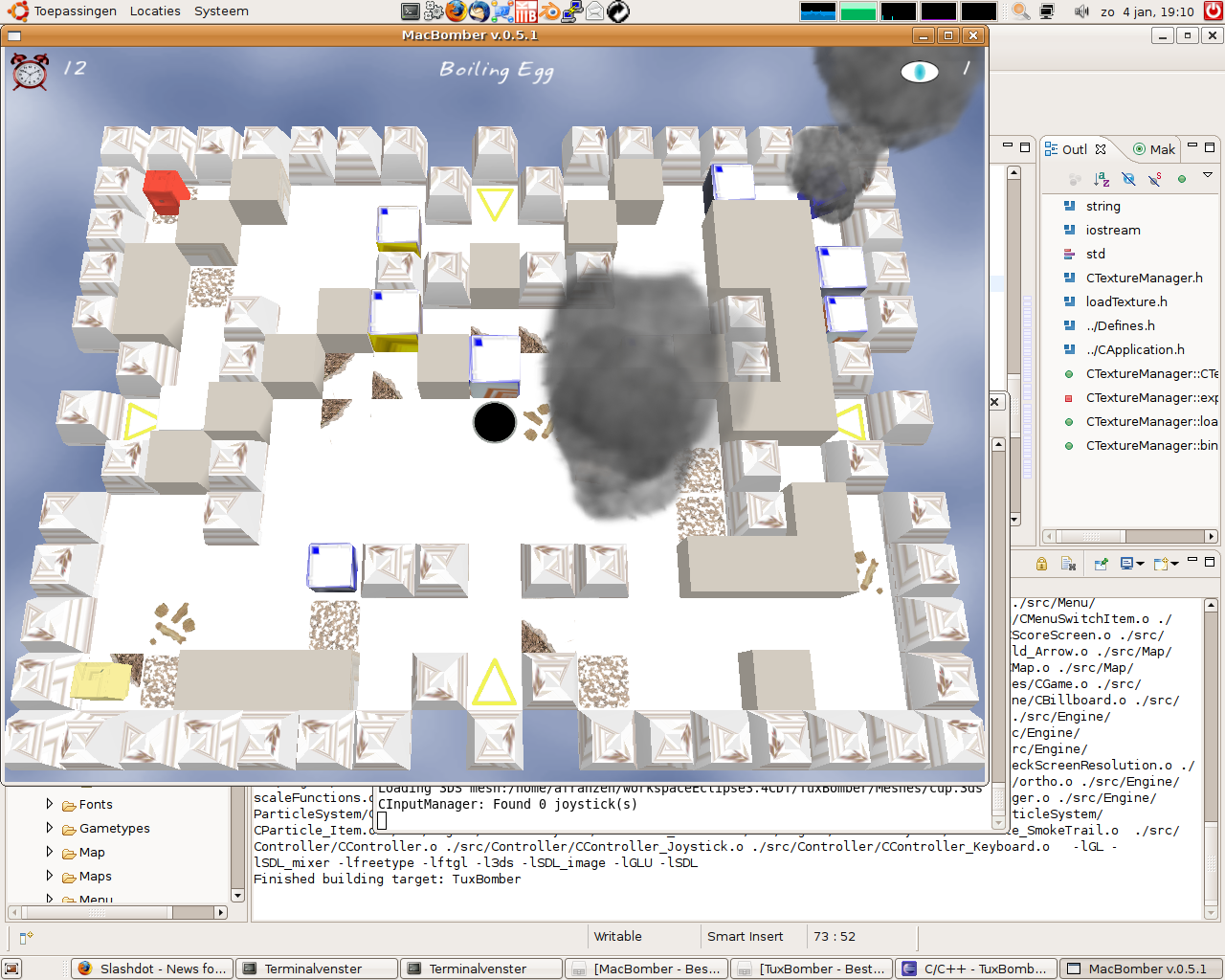Image resolution: width=1225 pixels, height=980 pixels.
Task: Launch the terminal from the top panel
Action: pyautogui.click(x=411, y=11)
